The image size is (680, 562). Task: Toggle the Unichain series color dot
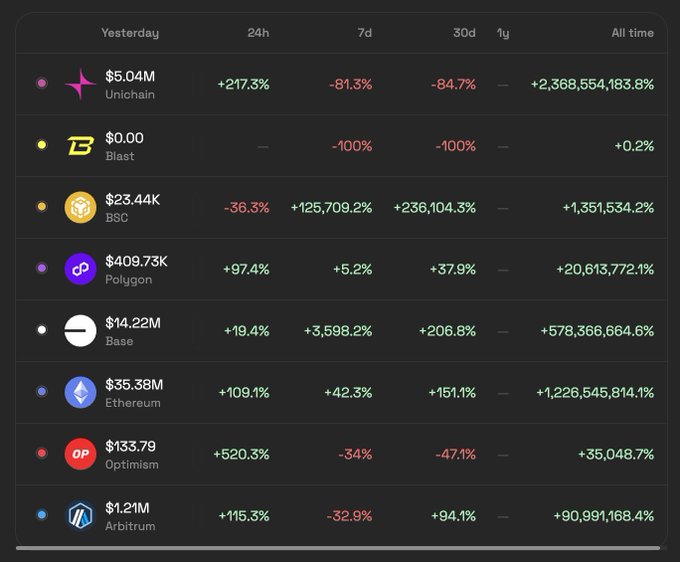pyautogui.click(x=41, y=84)
